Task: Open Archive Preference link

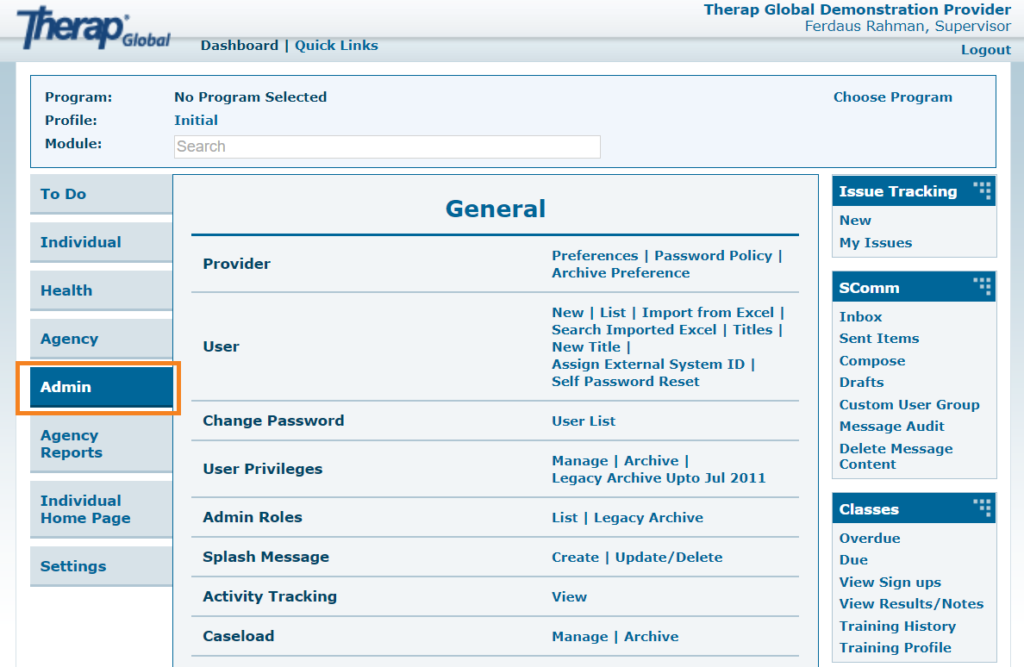Action: pyautogui.click(x=620, y=273)
